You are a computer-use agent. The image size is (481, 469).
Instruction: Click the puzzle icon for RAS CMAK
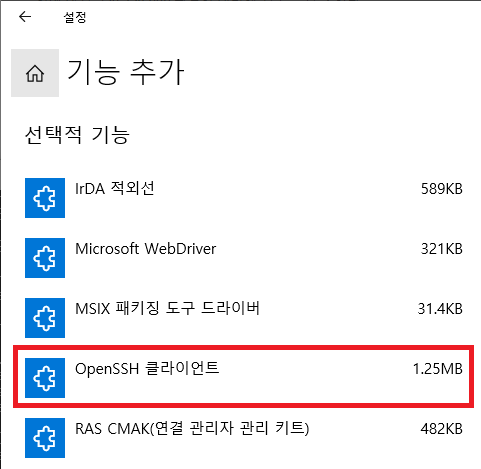[x=45, y=438]
